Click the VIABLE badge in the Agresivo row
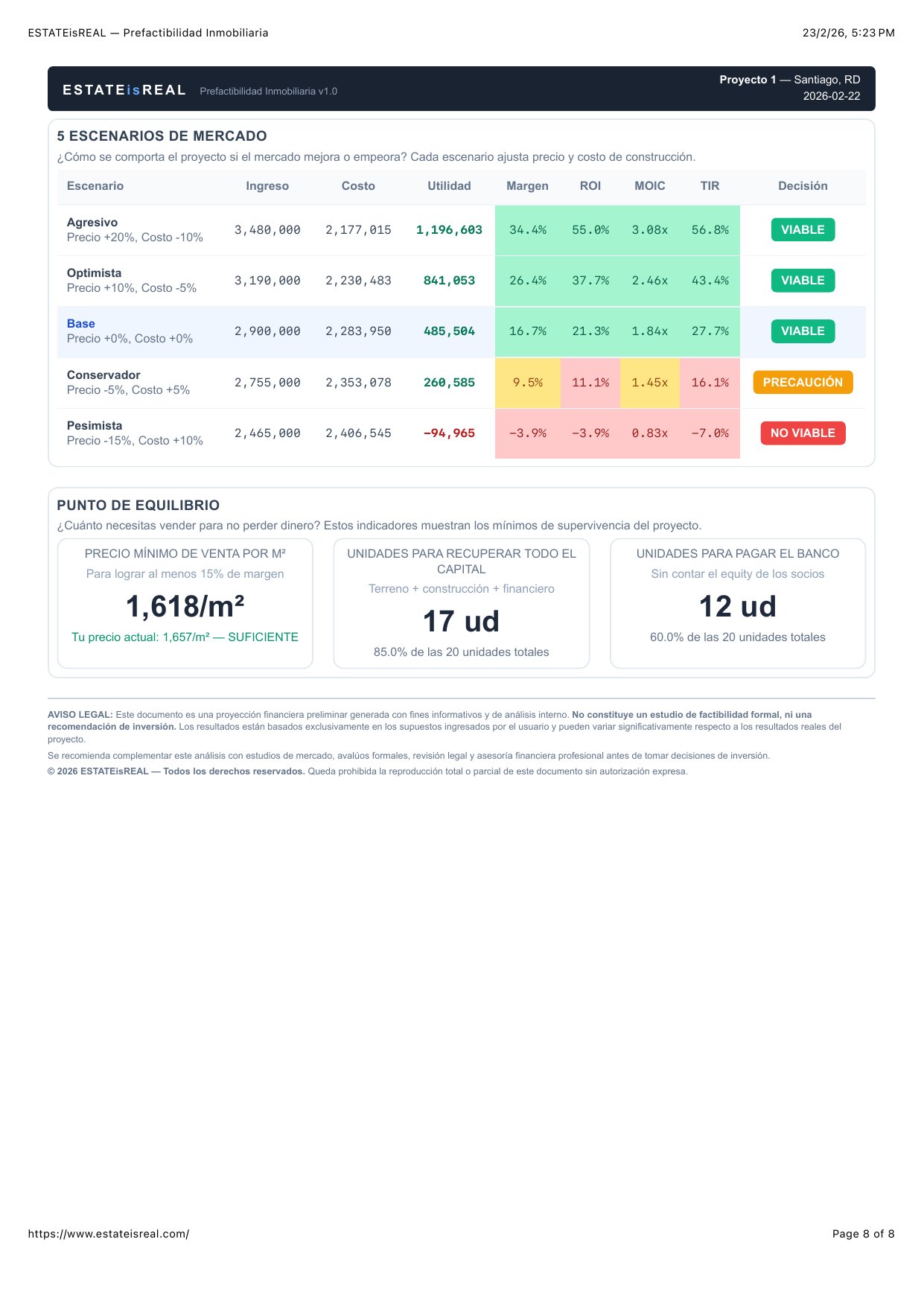The width and height of the screenshot is (924, 1306). coord(802,230)
